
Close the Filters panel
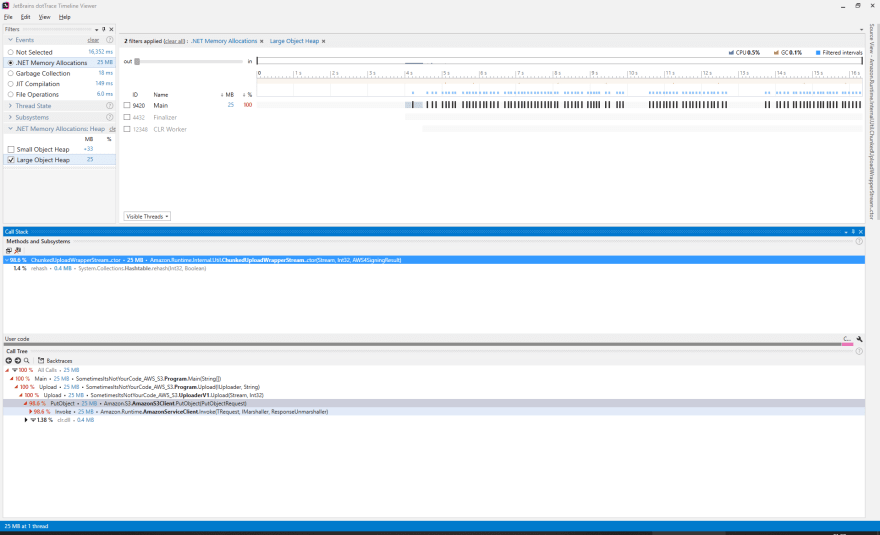(111, 29)
